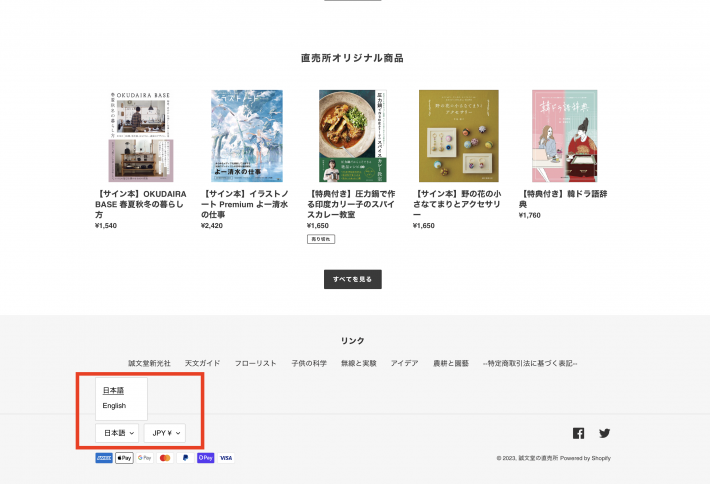Open the アイデア footer link
Viewport: 710px width, 484px height.
point(404,363)
